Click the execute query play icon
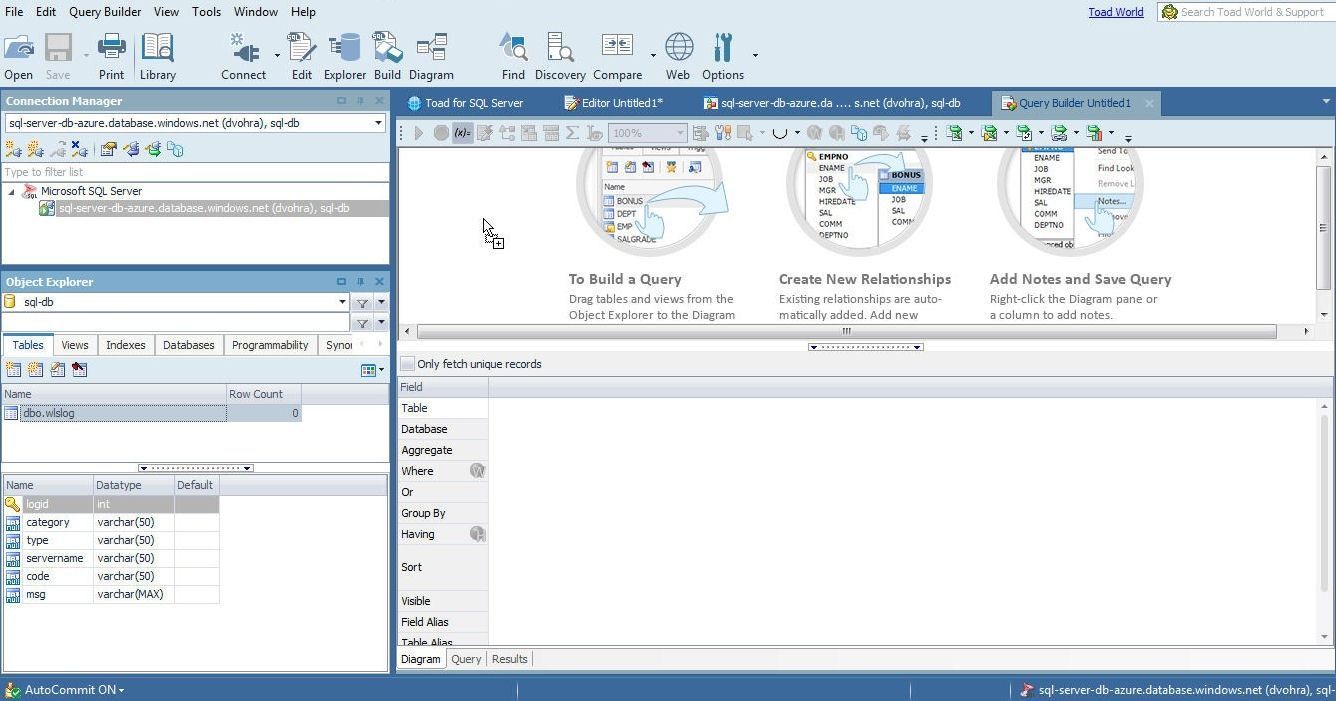Viewport: 1336px width, 701px height. [418, 132]
